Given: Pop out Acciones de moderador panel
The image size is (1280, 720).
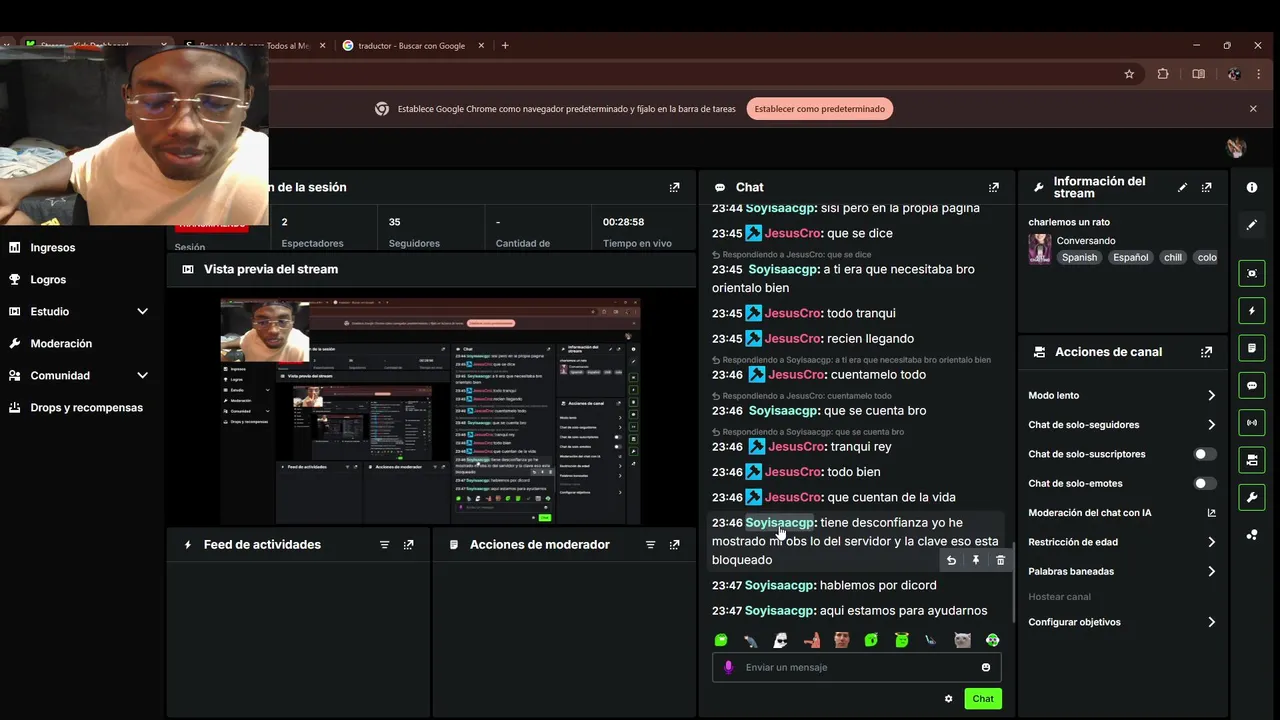Looking at the screenshot, I should [x=674, y=545].
